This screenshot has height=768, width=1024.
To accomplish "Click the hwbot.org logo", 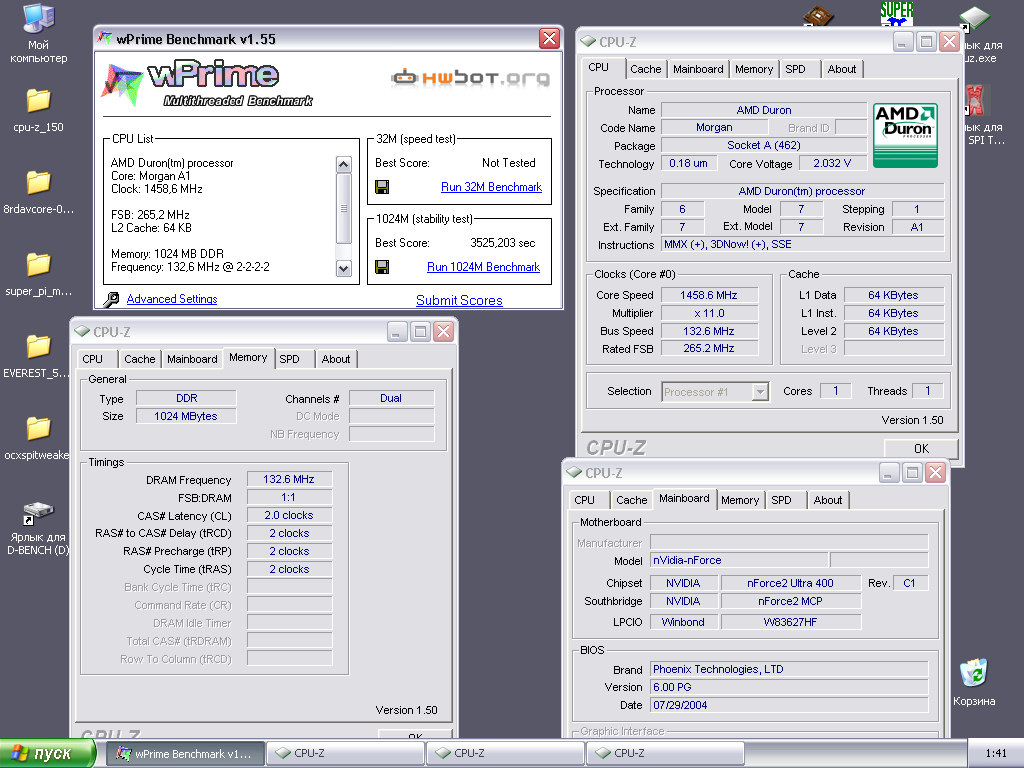I will pyautogui.click(x=470, y=78).
